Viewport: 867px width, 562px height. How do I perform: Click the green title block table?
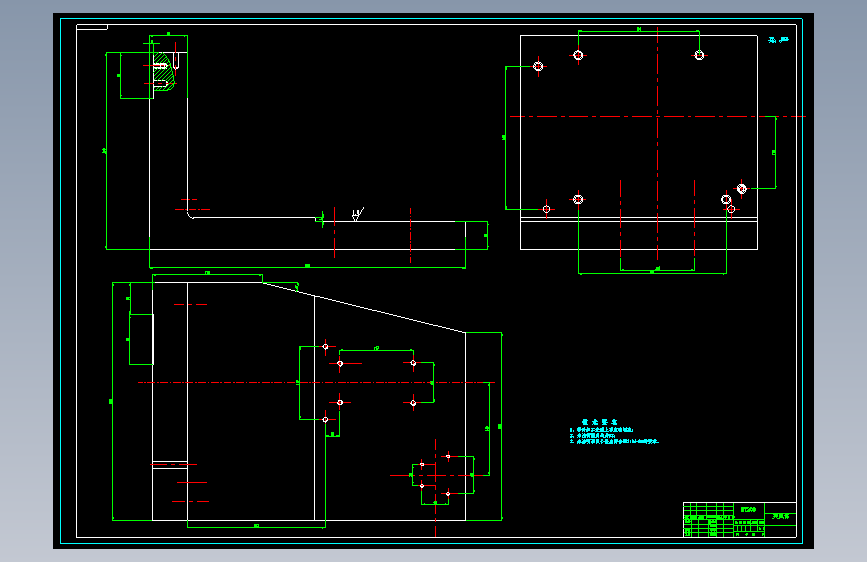point(740,519)
